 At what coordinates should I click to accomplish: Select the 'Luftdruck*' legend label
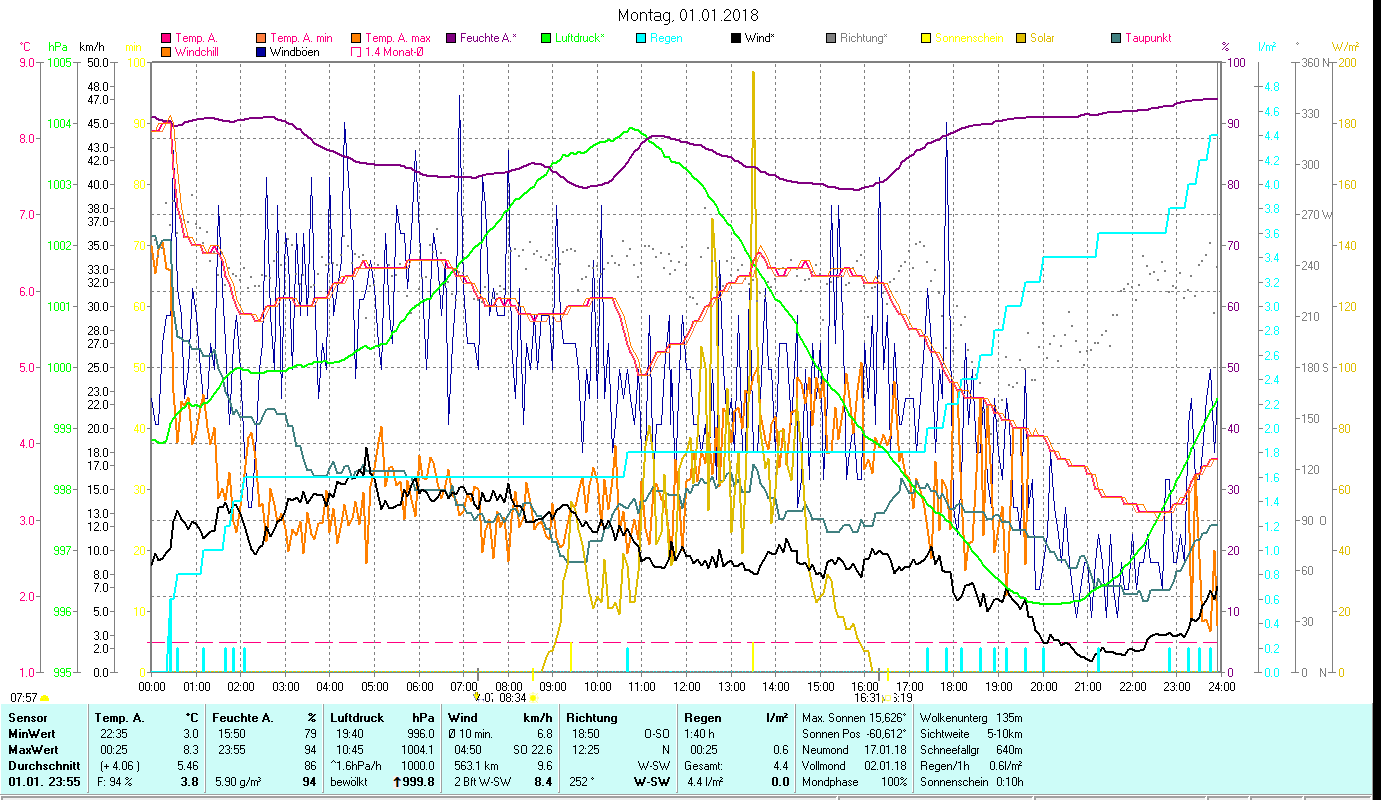579,38
